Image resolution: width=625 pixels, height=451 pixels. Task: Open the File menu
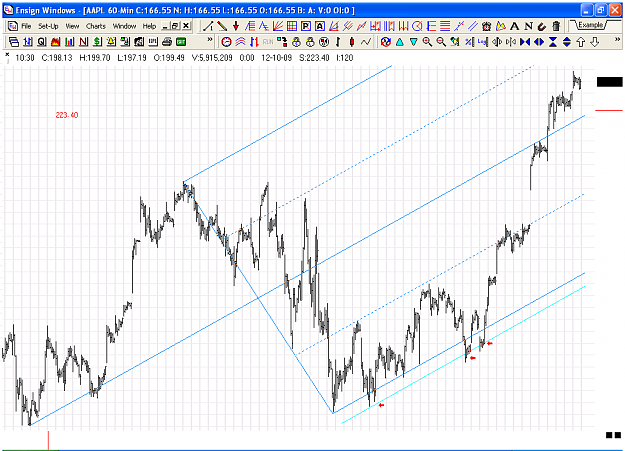[x=26, y=26]
